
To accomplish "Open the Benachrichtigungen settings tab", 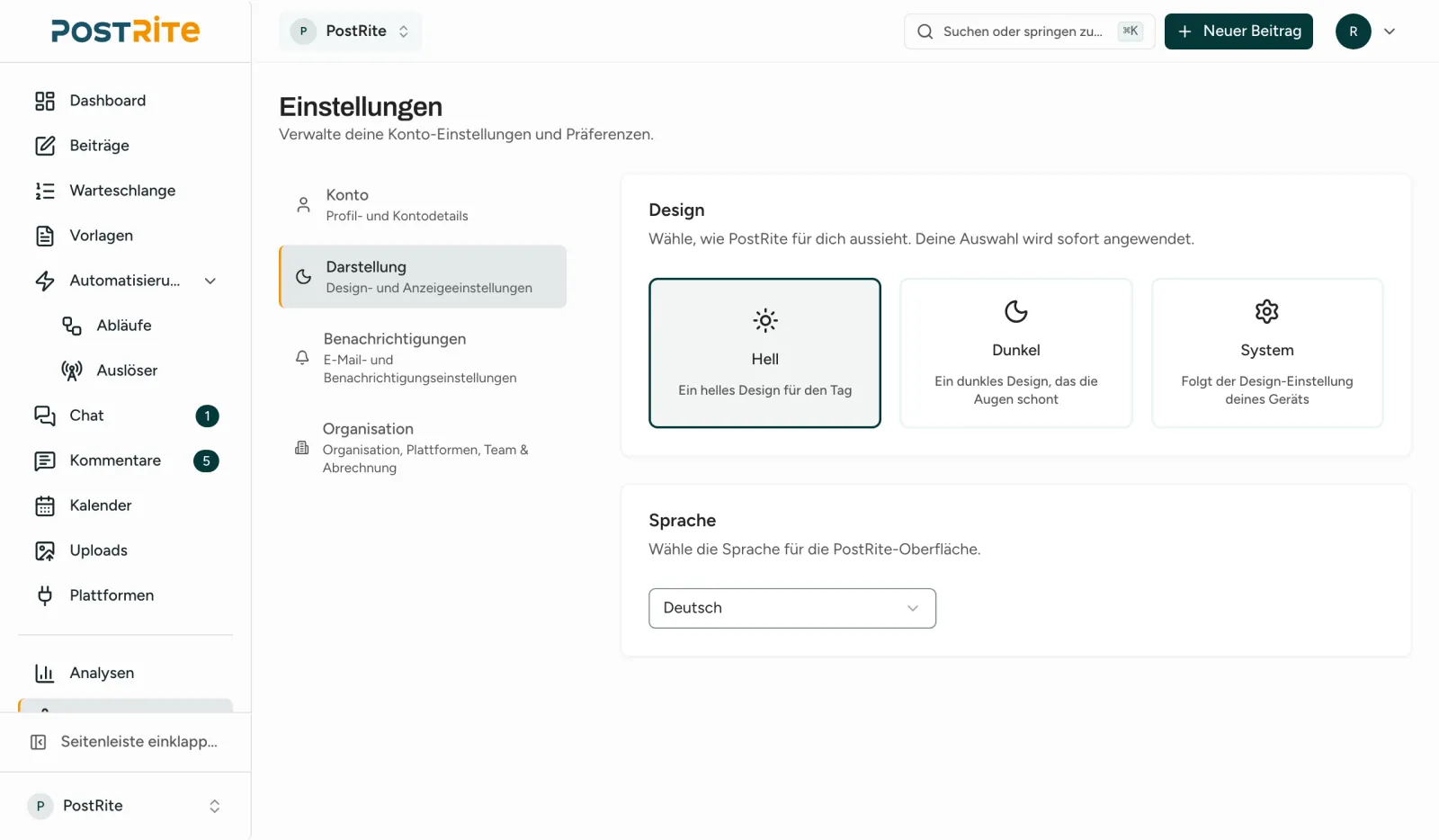I will 423,358.
